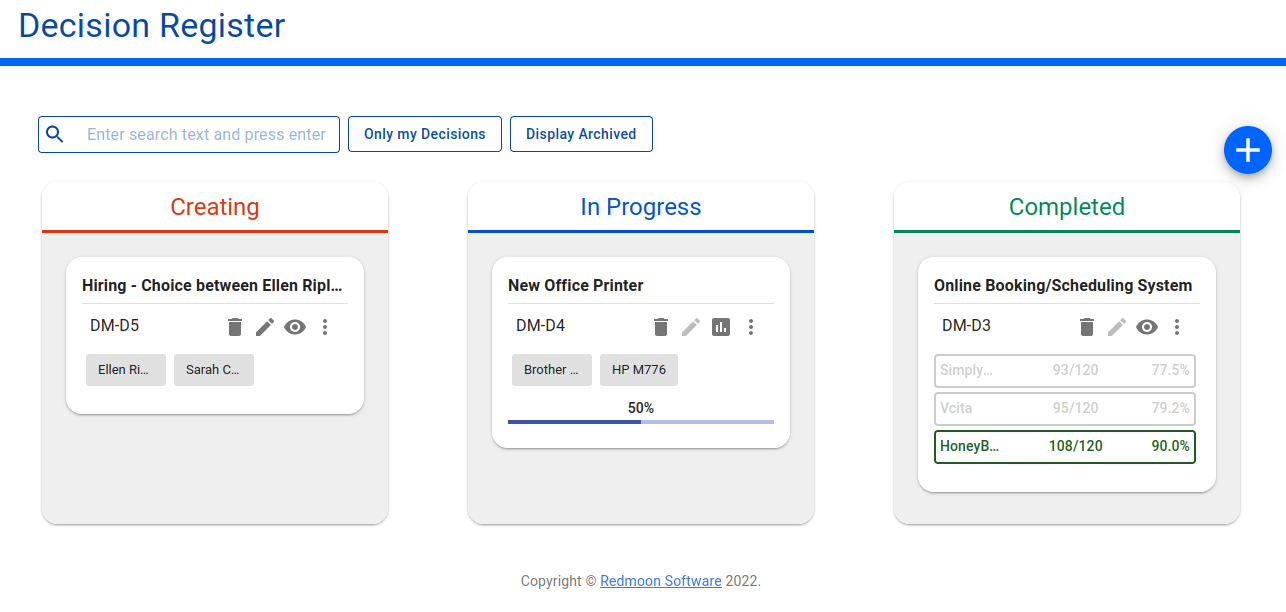Click the DM-D5 identifier label
The image size is (1286, 612).
click(x=115, y=325)
